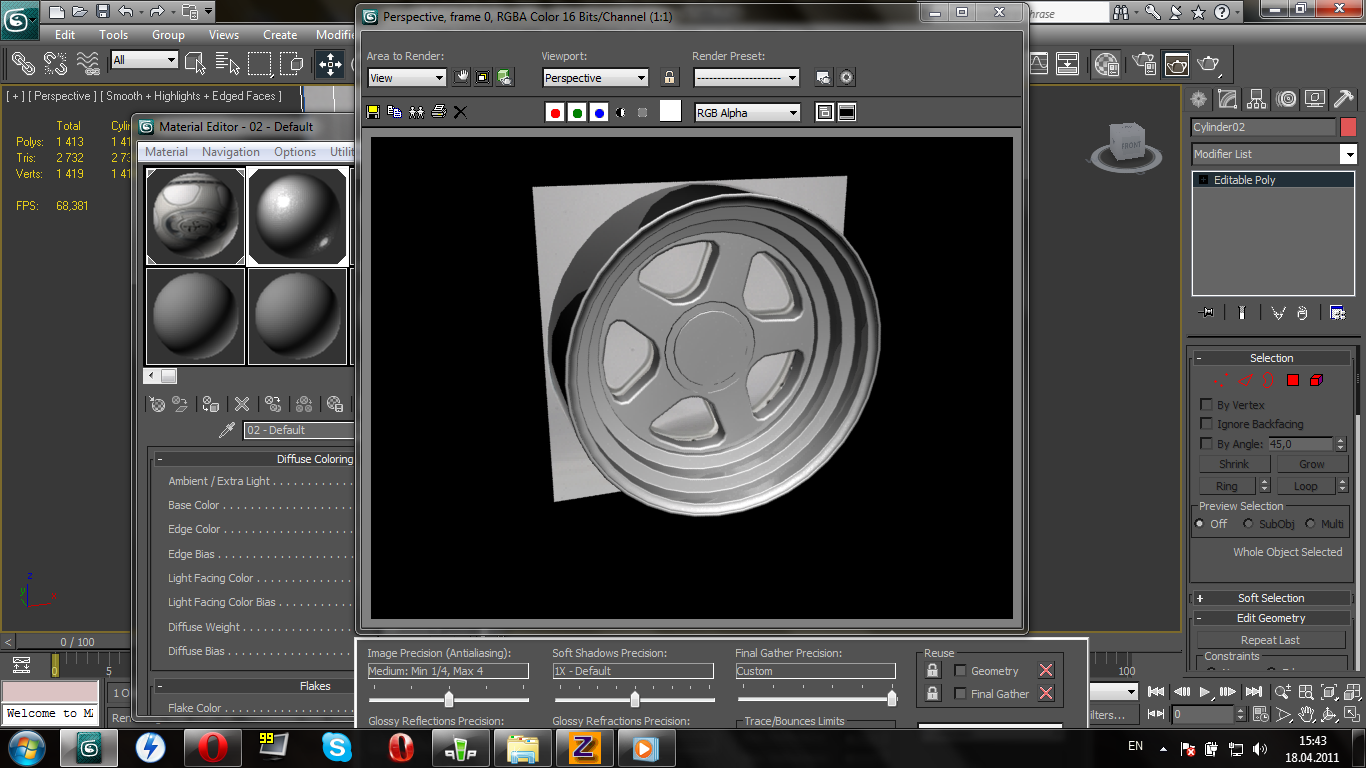Expand the Soft Selection rollout

1271,598
